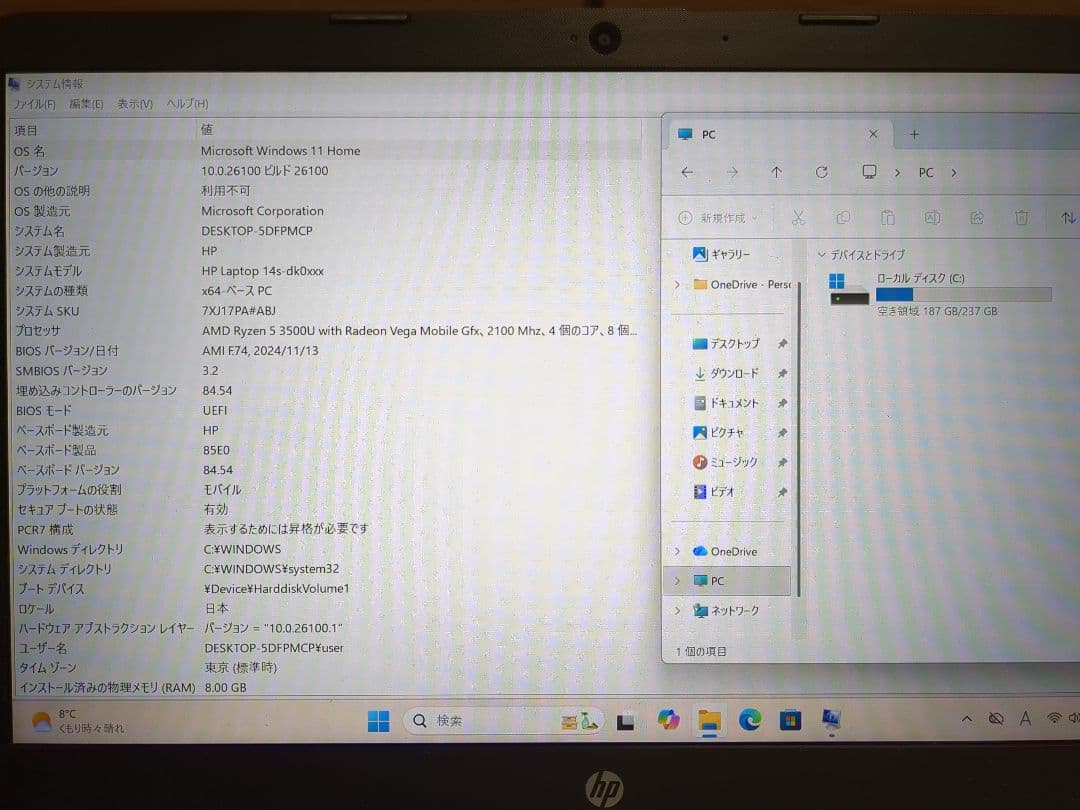The height and width of the screenshot is (810, 1080).
Task: Open the ファイル menu in システム情報
Action: pyautogui.click(x=32, y=103)
